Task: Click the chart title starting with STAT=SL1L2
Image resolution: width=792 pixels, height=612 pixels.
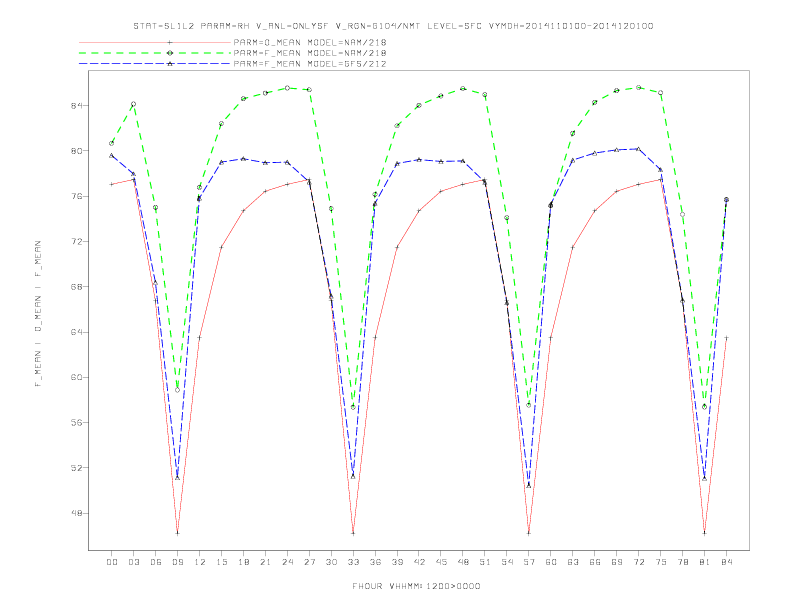Action: tap(393, 26)
